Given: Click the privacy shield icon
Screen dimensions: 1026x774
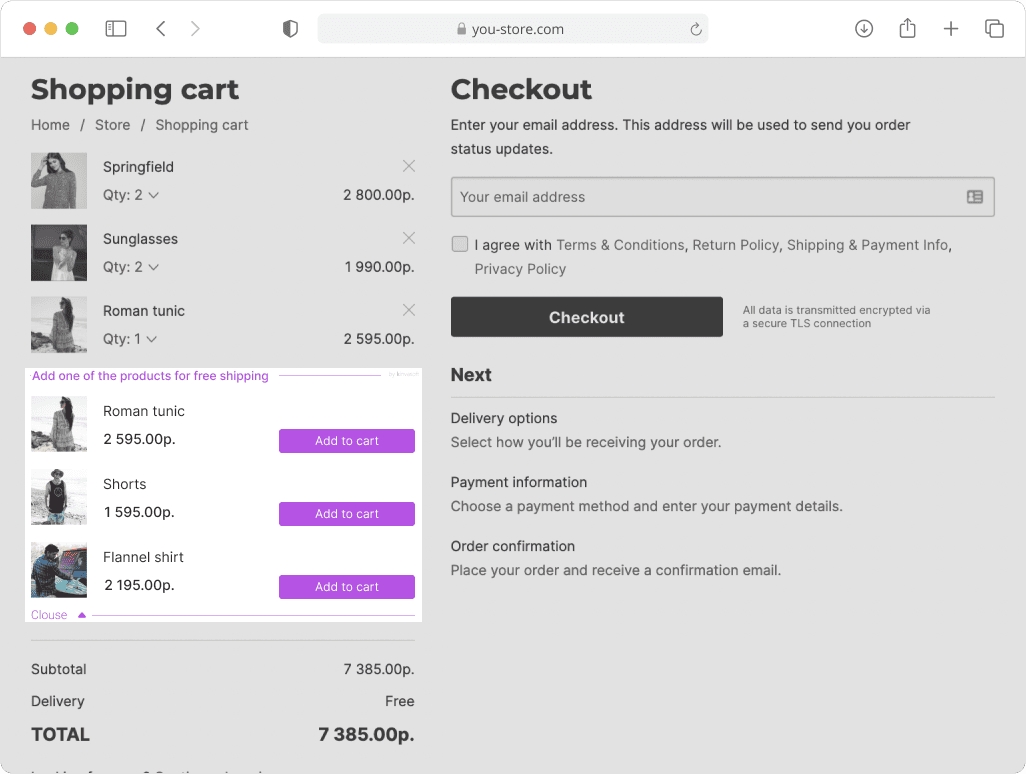Looking at the screenshot, I should point(290,29).
